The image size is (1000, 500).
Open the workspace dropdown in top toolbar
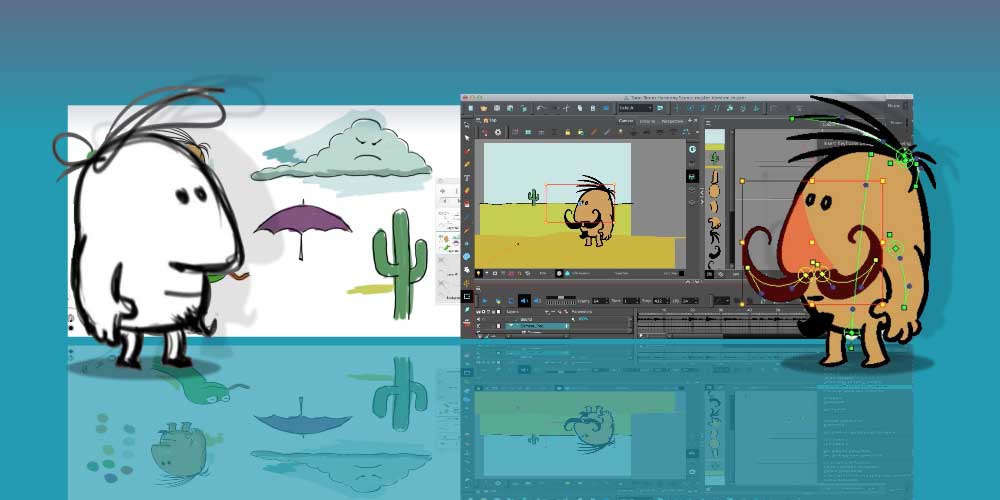[635, 108]
